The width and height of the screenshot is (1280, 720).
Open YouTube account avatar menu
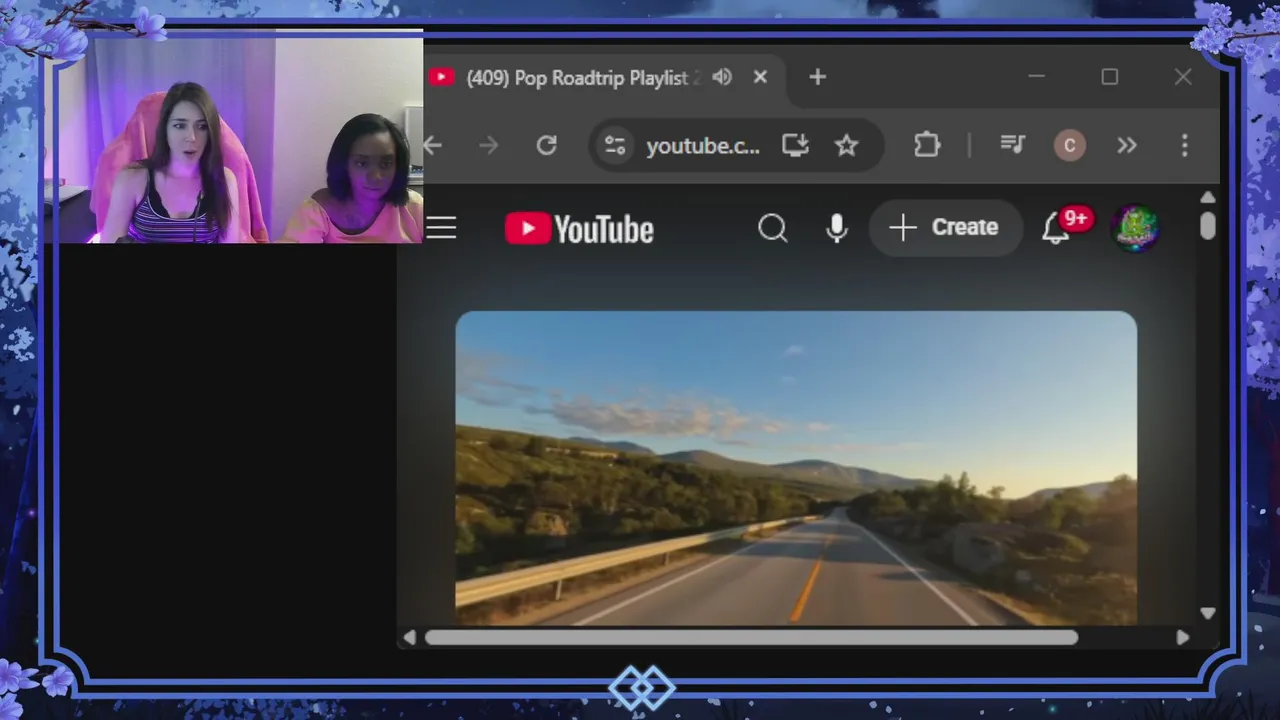[1135, 229]
